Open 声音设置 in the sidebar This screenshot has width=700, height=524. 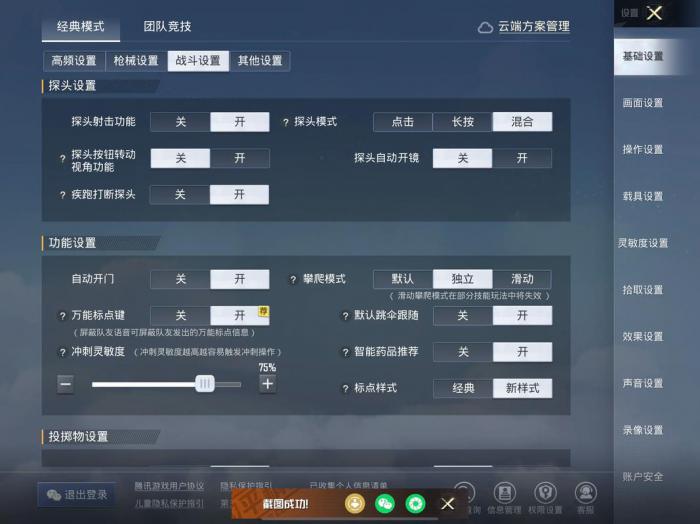click(x=643, y=383)
